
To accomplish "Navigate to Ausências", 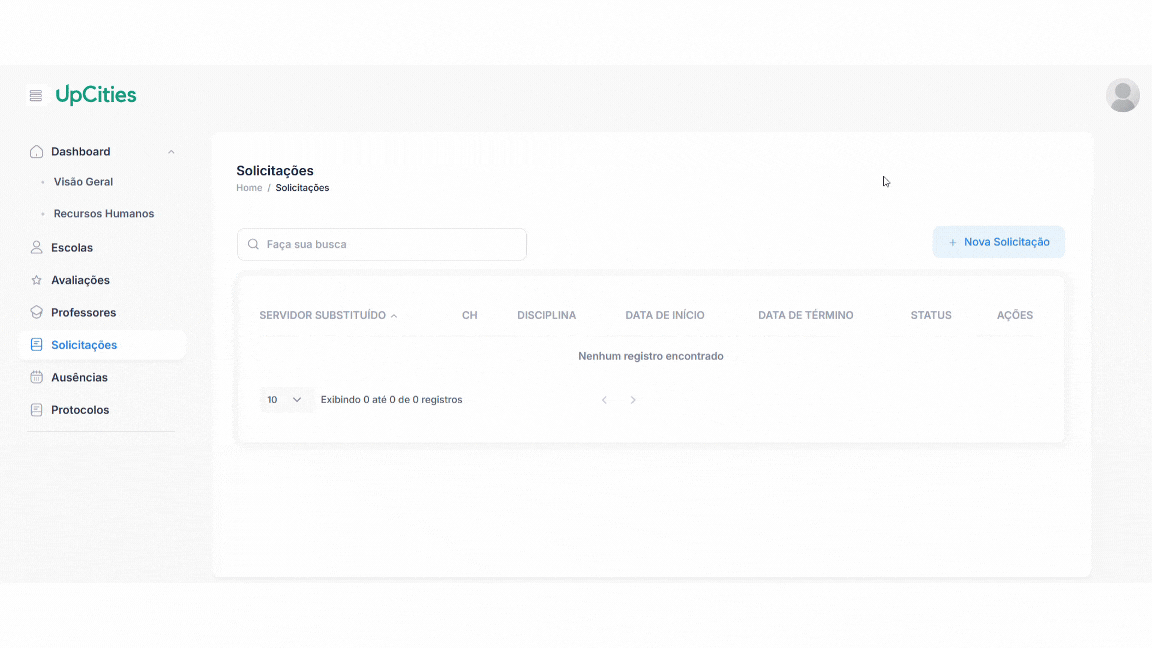I will point(79,377).
